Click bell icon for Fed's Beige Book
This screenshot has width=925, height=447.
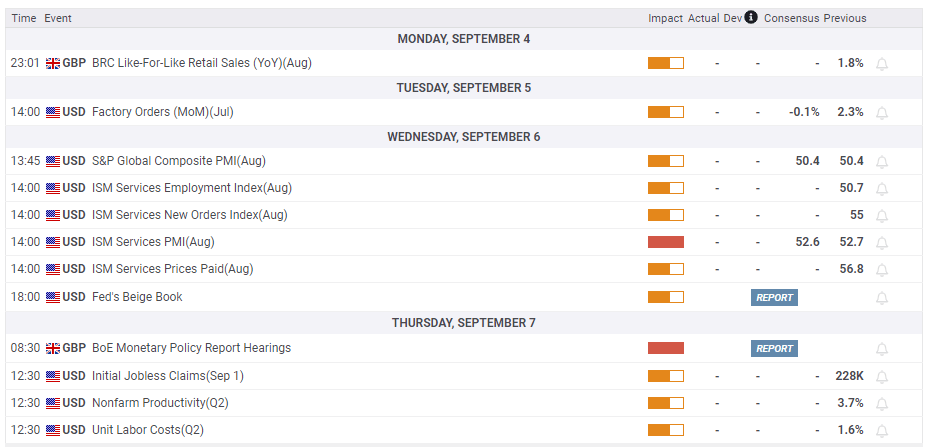pyautogui.click(x=882, y=298)
